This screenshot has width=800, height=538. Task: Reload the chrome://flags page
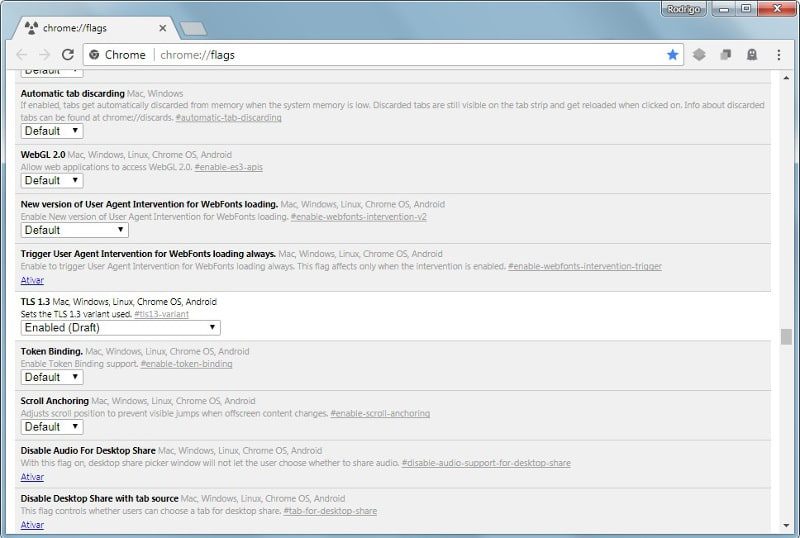point(68,55)
